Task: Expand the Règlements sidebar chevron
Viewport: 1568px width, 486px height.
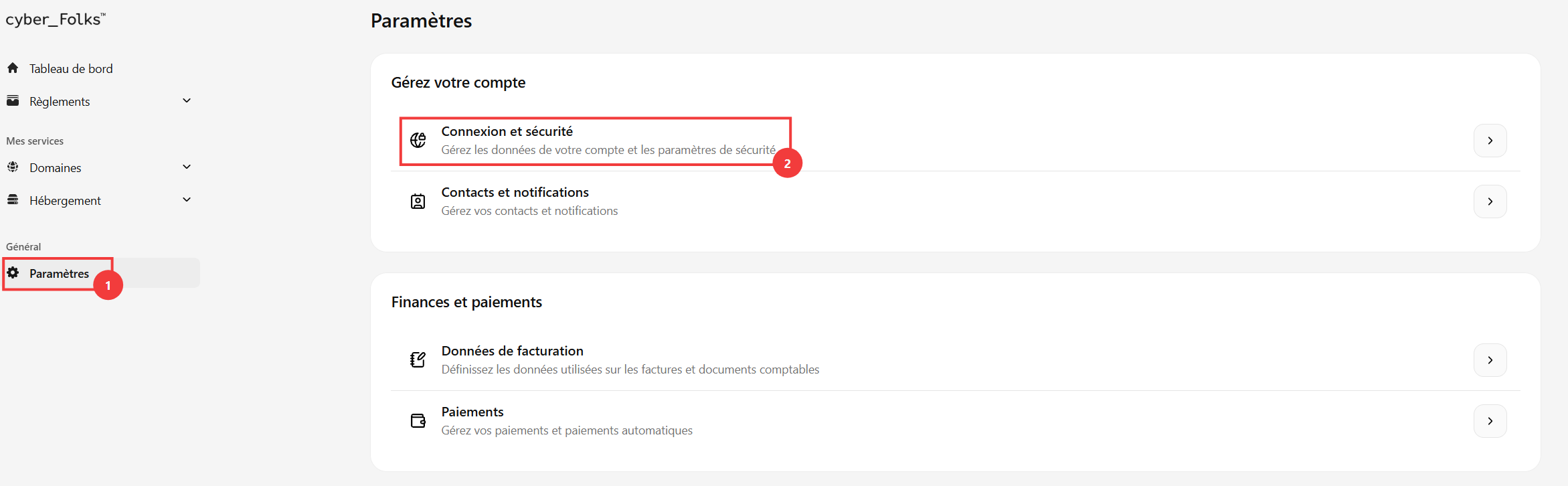Action: click(x=187, y=100)
